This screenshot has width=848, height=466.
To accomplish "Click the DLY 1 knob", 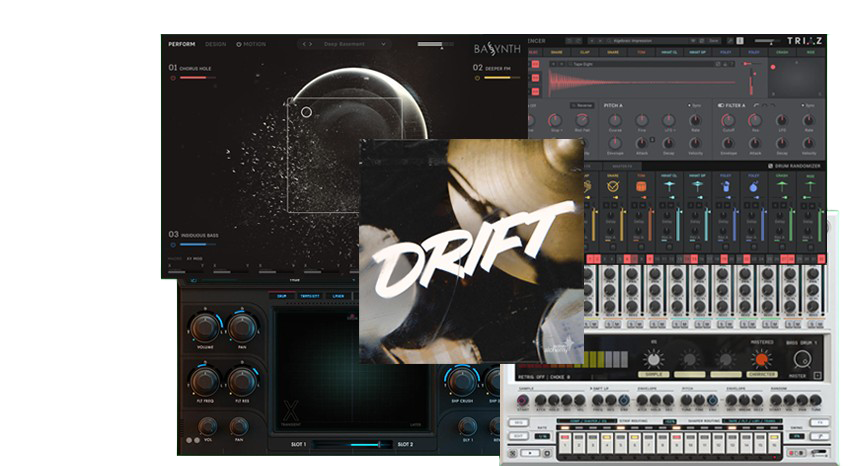I will pyautogui.click(x=467, y=427).
